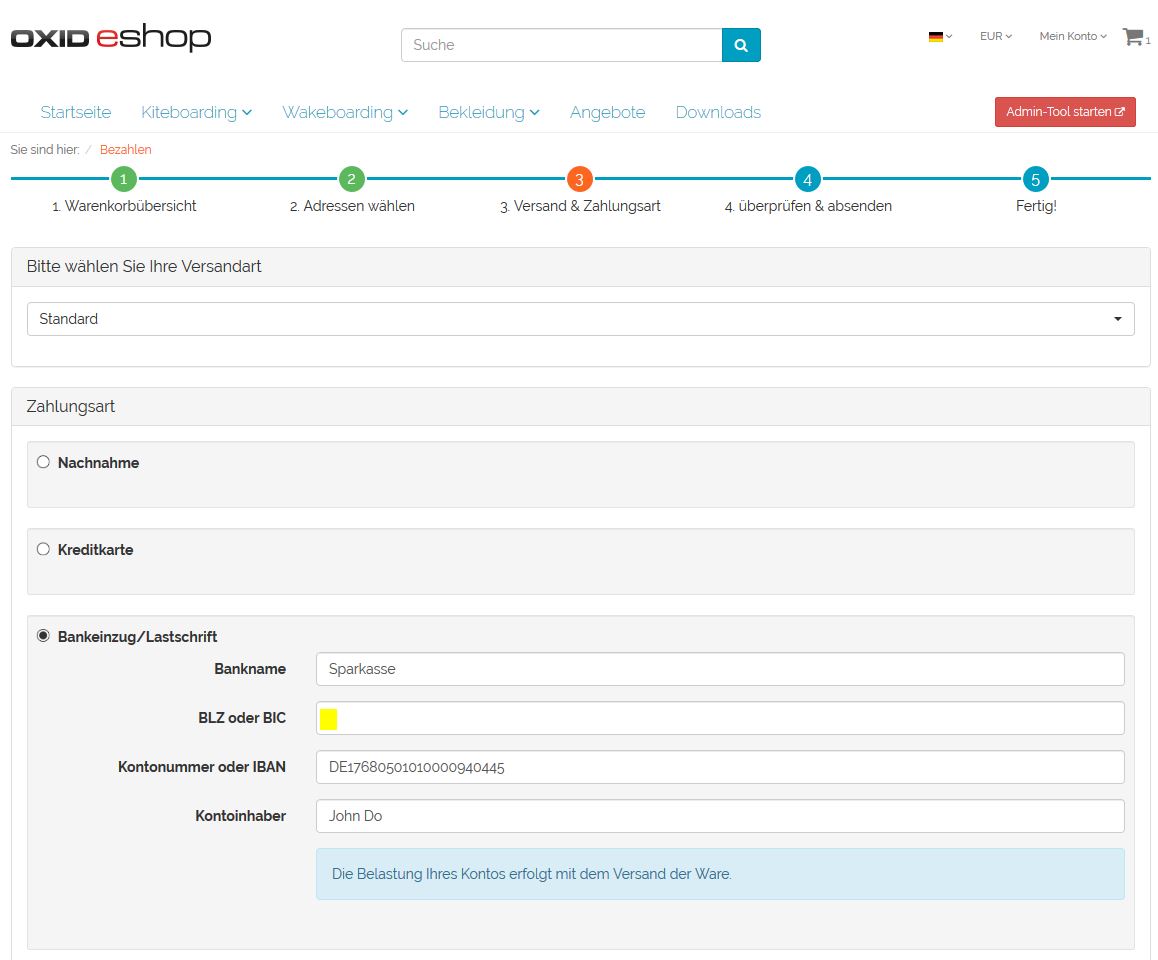Select the Nachnahme payment option
The width and height of the screenshot is (1158, 960).
click(43, 462)
